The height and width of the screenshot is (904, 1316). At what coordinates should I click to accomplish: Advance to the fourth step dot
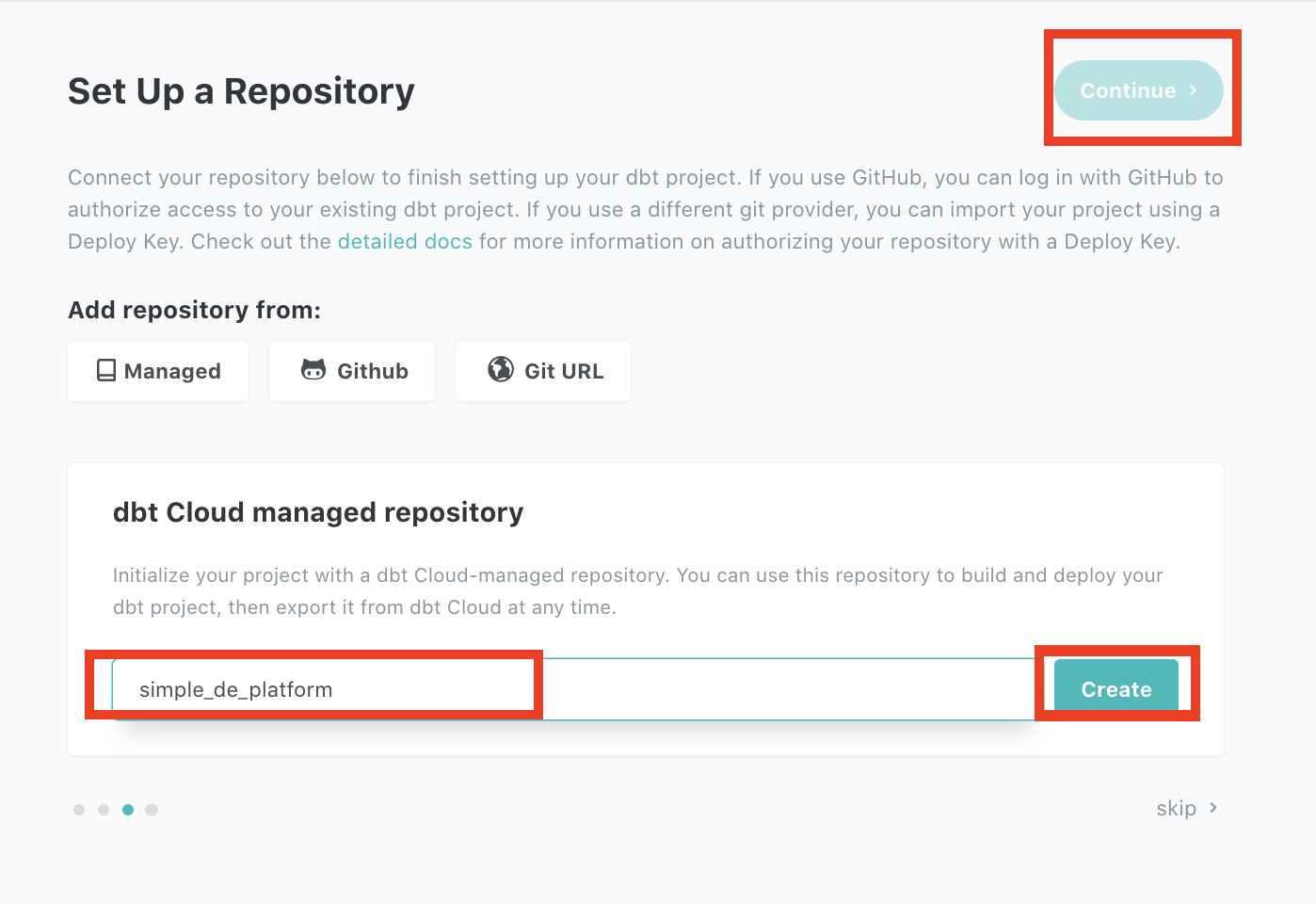pyautogui.click(x=152, y=810)
